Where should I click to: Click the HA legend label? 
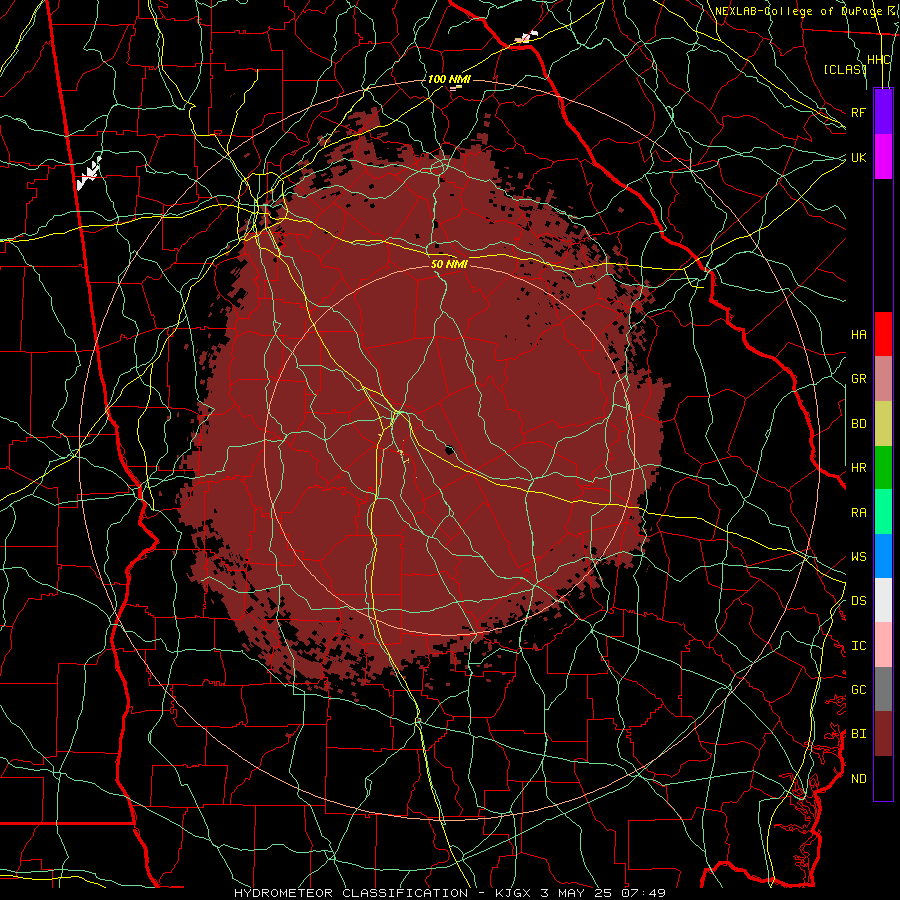click(x=858, y=335)
